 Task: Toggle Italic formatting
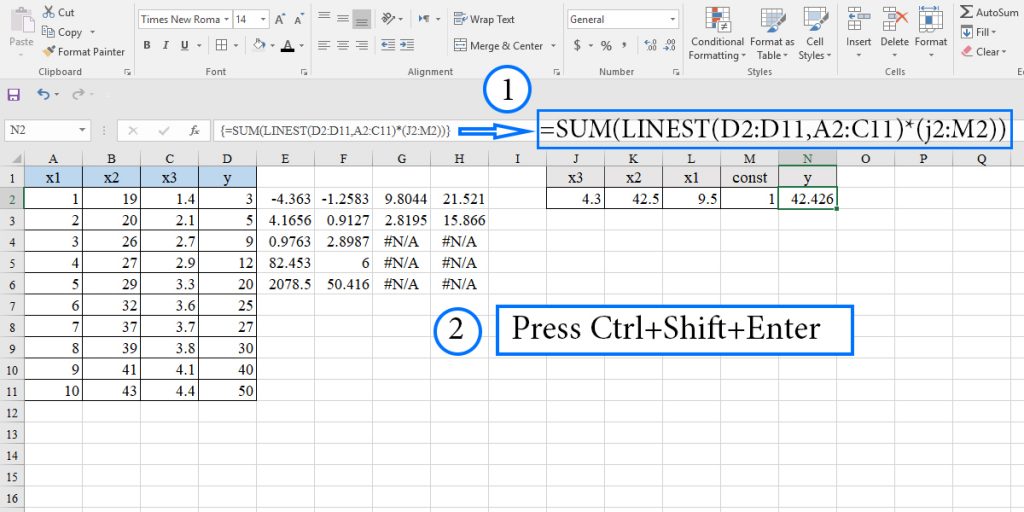(166, 45)
